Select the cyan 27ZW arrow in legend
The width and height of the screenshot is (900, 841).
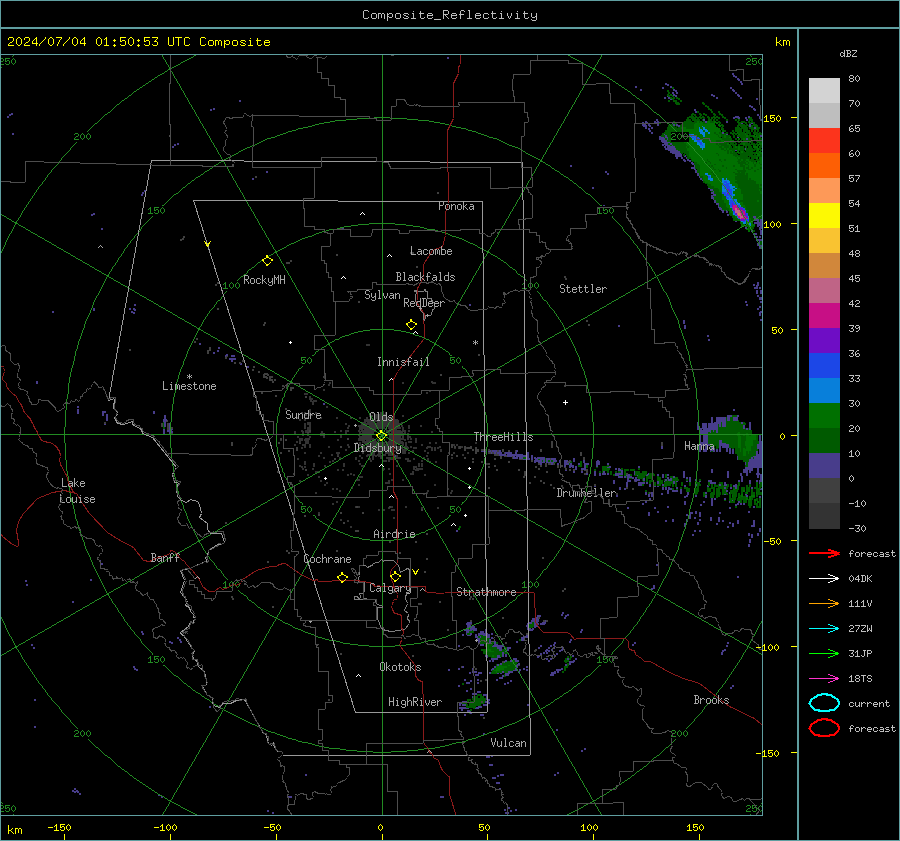click(824, 629)
